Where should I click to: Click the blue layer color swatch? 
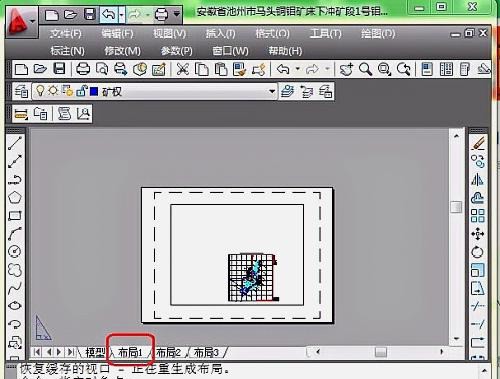[94, 91]
